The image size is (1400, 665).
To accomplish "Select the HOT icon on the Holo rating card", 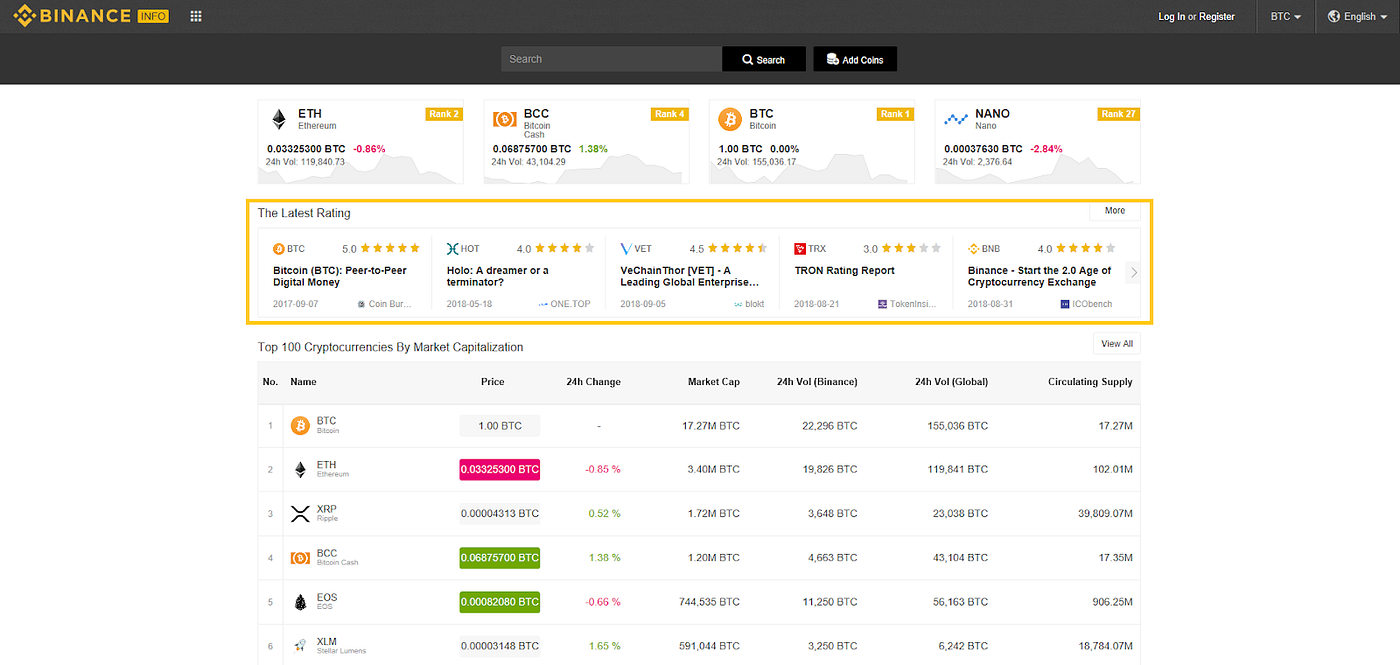I will click(x=451, y=248).
